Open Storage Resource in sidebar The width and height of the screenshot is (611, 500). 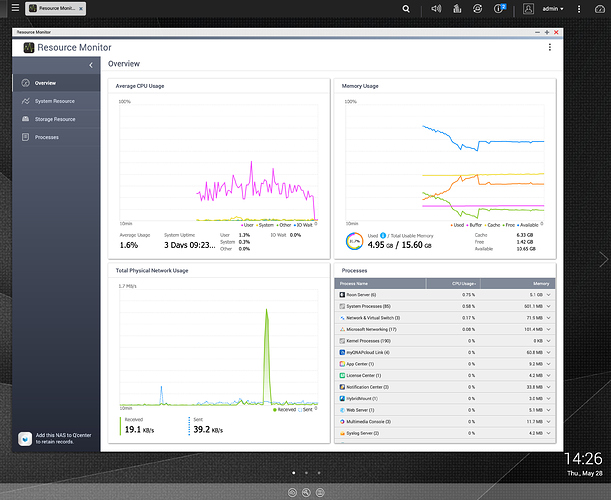point(56,119)
